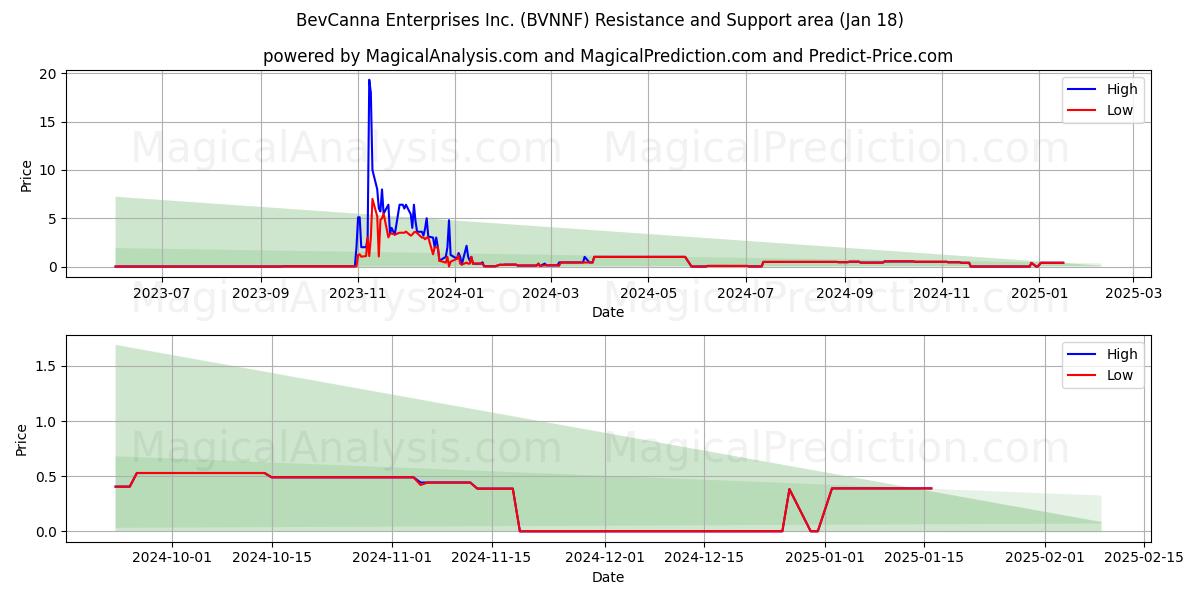Click the '2023-11' tick label
1200x600 pixels.
click(358, 293)
